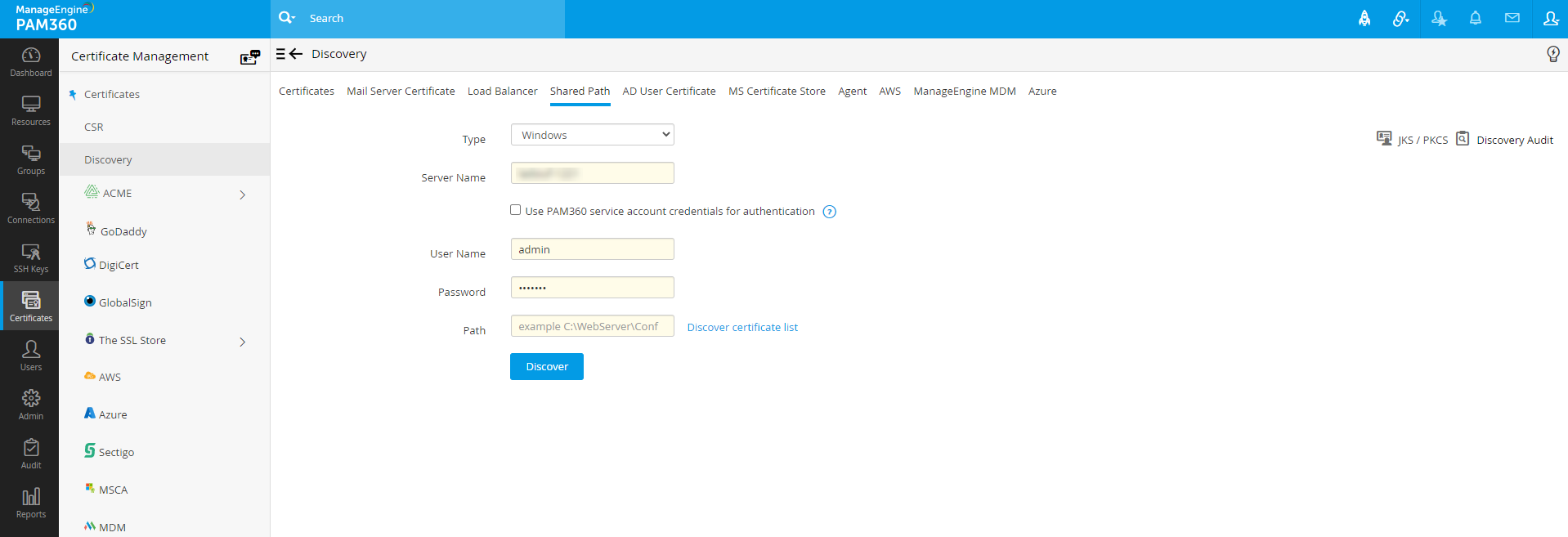Click the link/connection icon in top bar

tap(1401, 18)
